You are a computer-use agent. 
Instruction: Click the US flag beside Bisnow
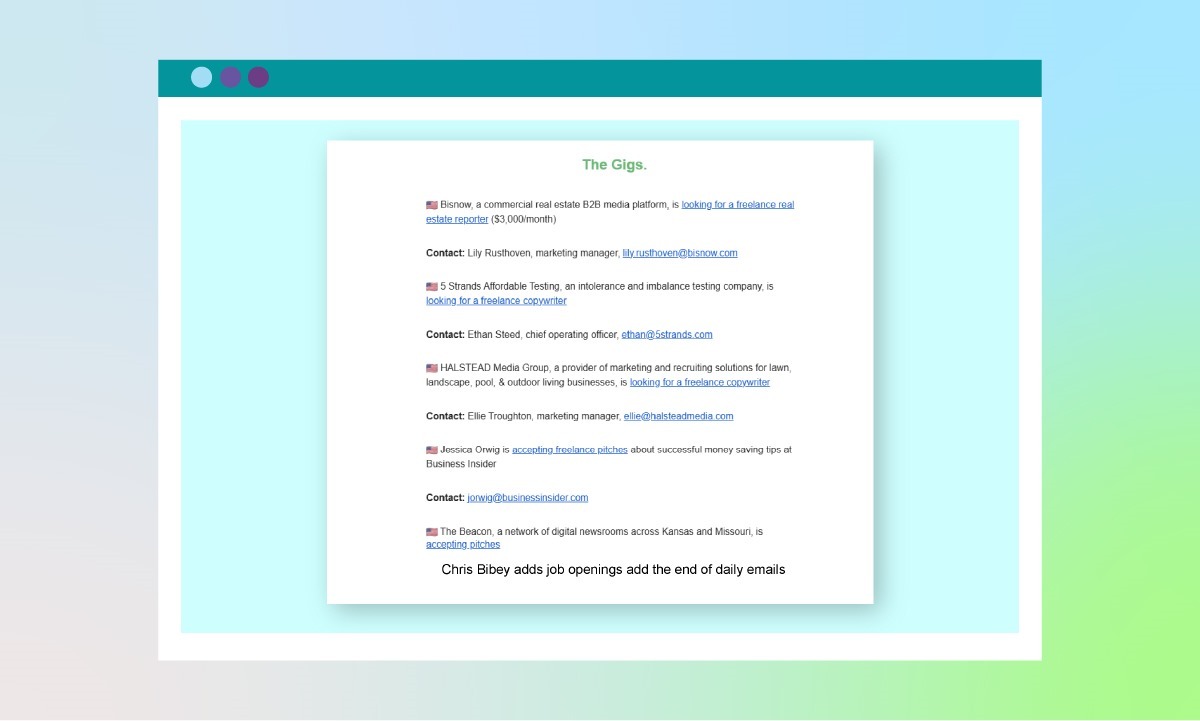click(432, 205)
